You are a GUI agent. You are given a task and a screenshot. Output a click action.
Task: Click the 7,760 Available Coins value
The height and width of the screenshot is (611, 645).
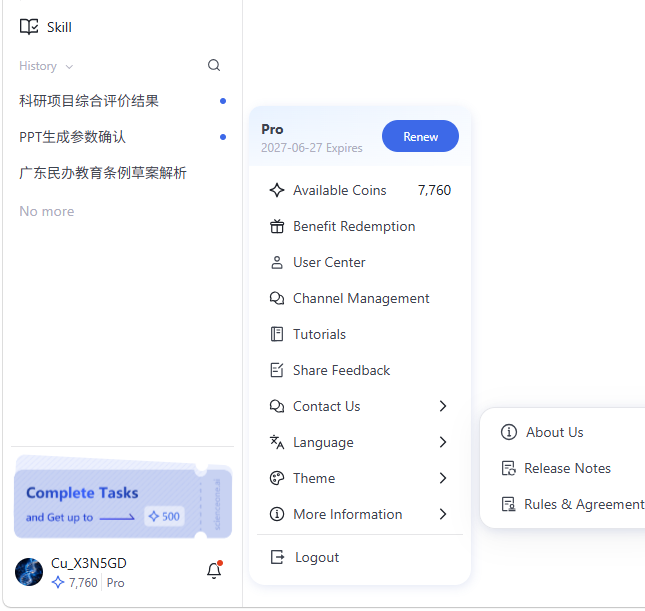coord(434,190)
